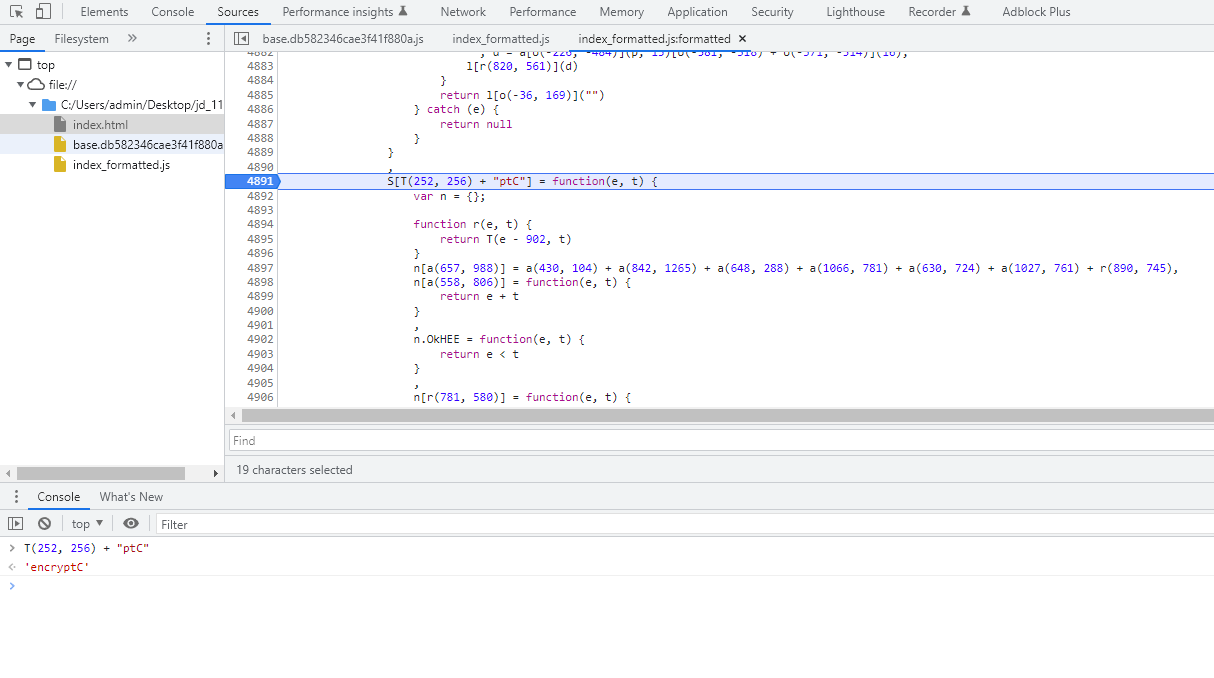This screenshot has height=678, width=1214.
Task: Click the console Filter input field
Action: click(680, 524)
